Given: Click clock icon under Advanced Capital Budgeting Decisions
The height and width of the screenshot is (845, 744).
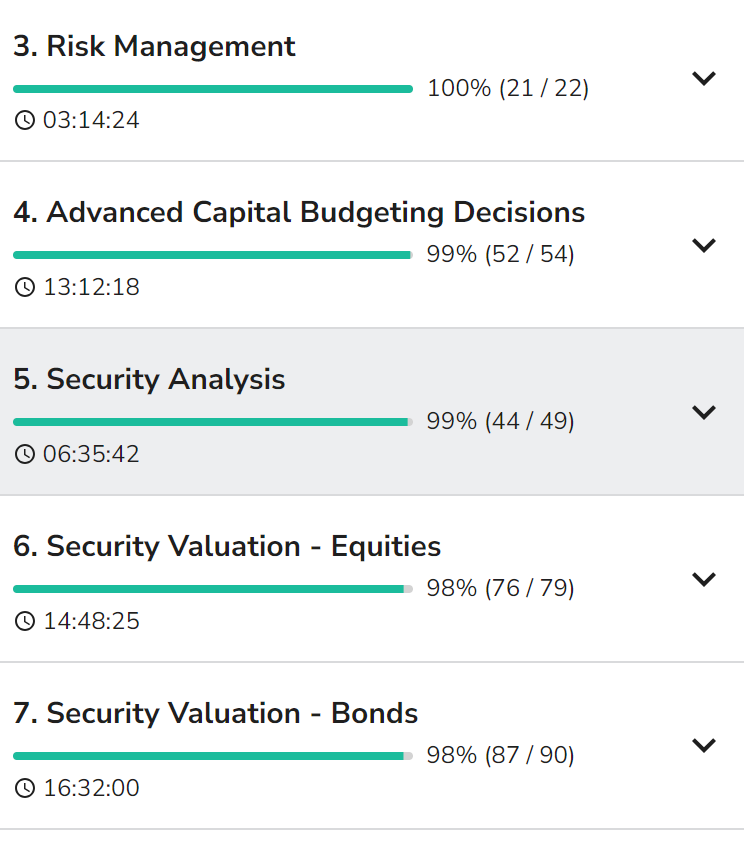Looking at the screenshot, I should tap(24, 288).
